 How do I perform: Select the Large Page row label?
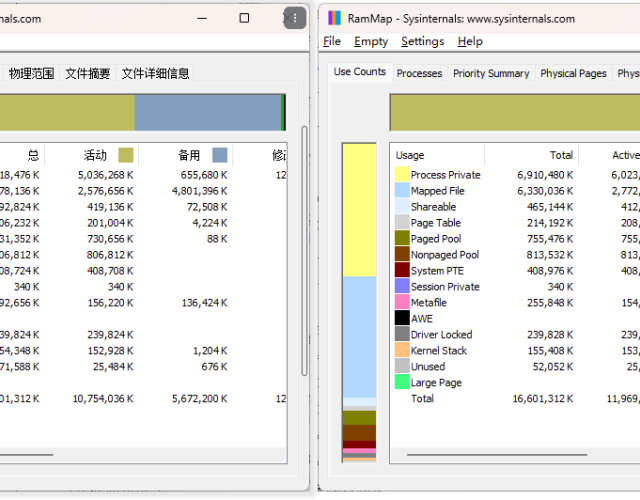coord(436,382)
